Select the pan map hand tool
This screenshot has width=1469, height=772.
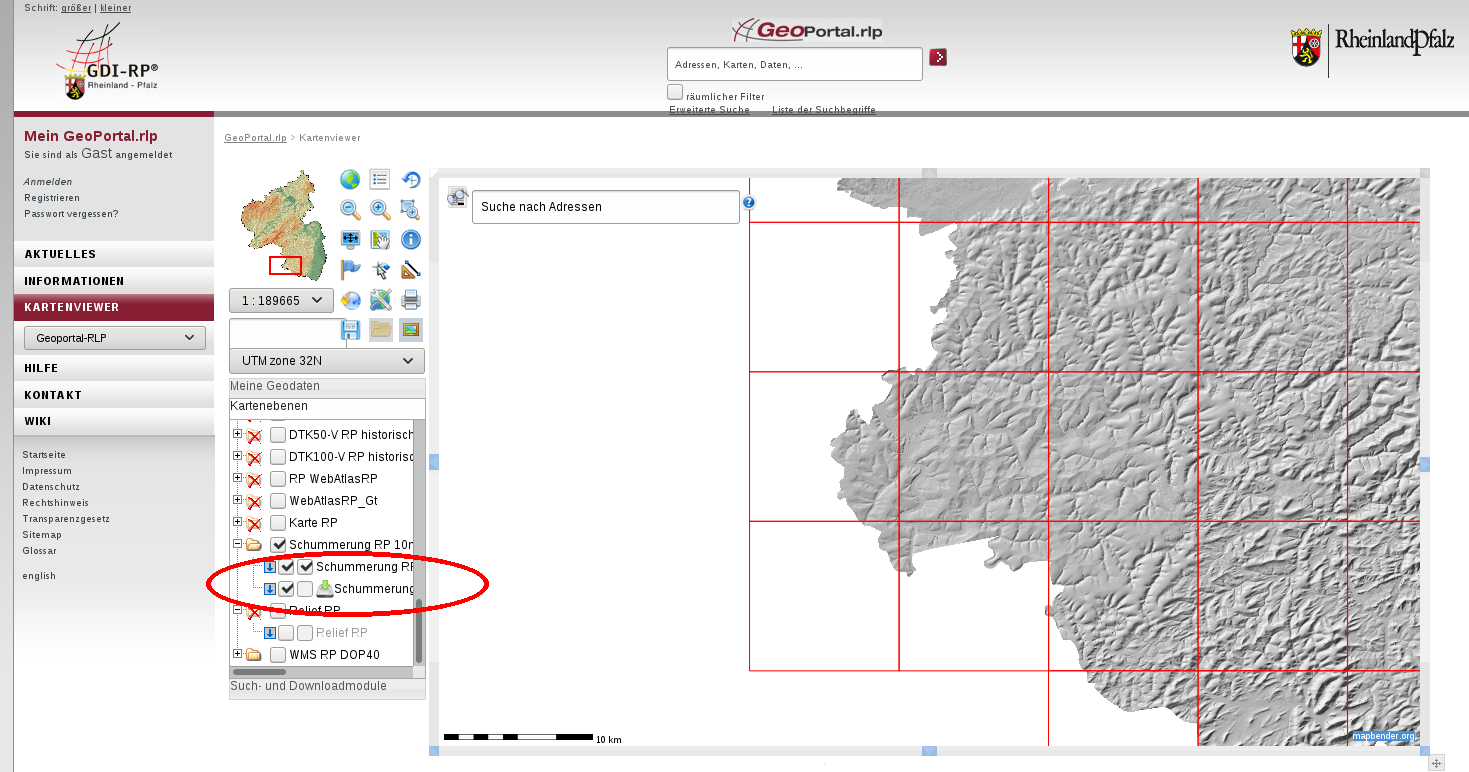pyautogui.click(x=380, y=239)
